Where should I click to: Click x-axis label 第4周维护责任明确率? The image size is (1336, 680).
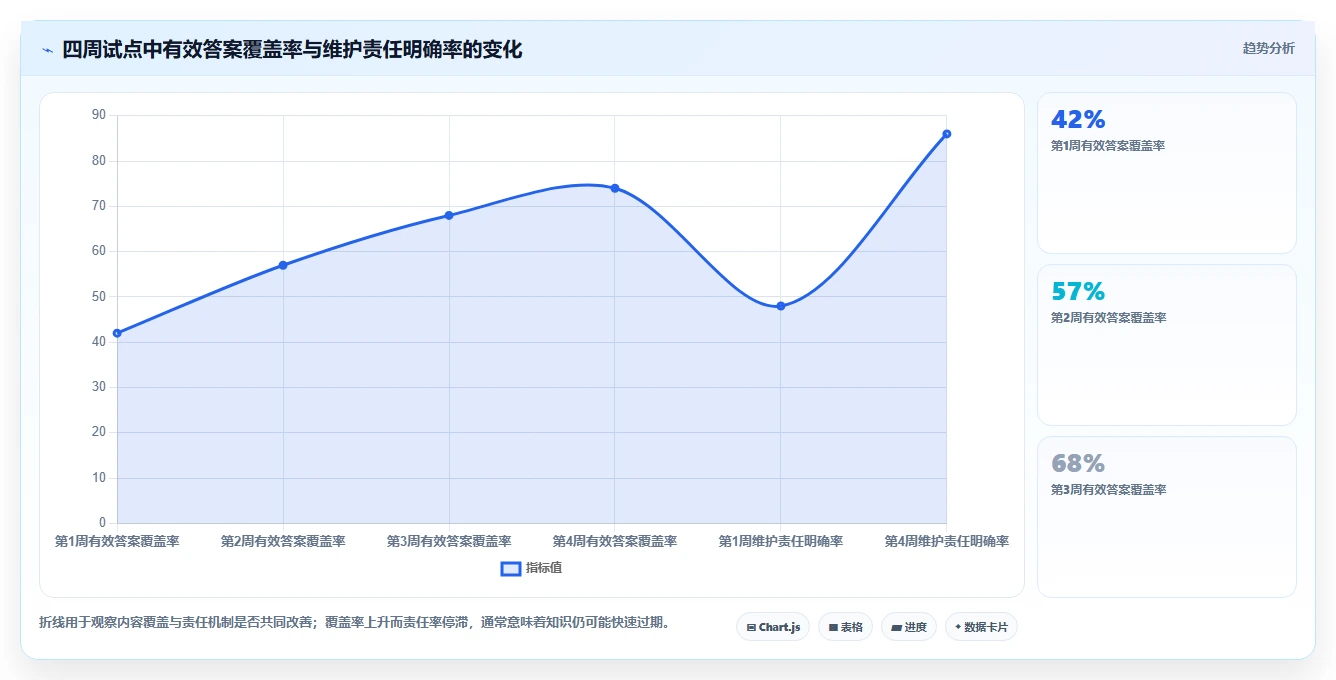point(947,541)
